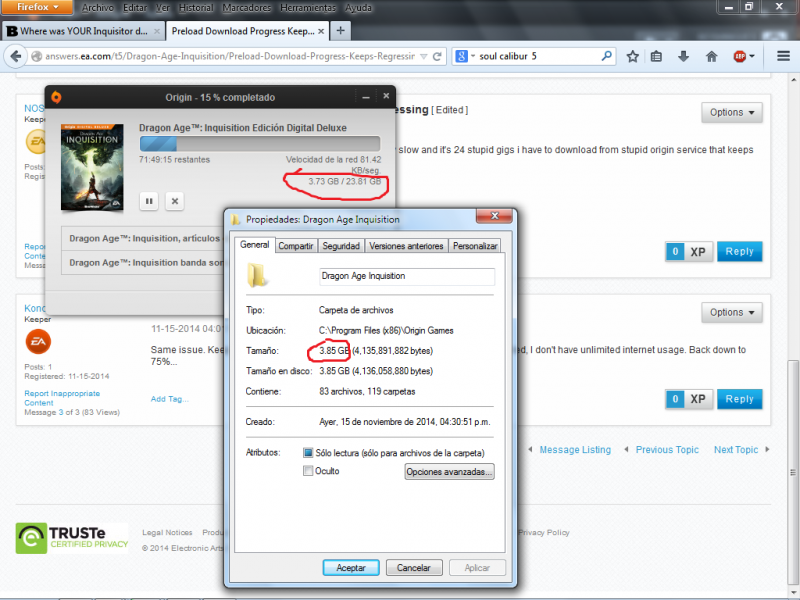Go to the Firefox home page icon
Screen dimensions: 800x600
pyautogui.click(x=711, y=56)
